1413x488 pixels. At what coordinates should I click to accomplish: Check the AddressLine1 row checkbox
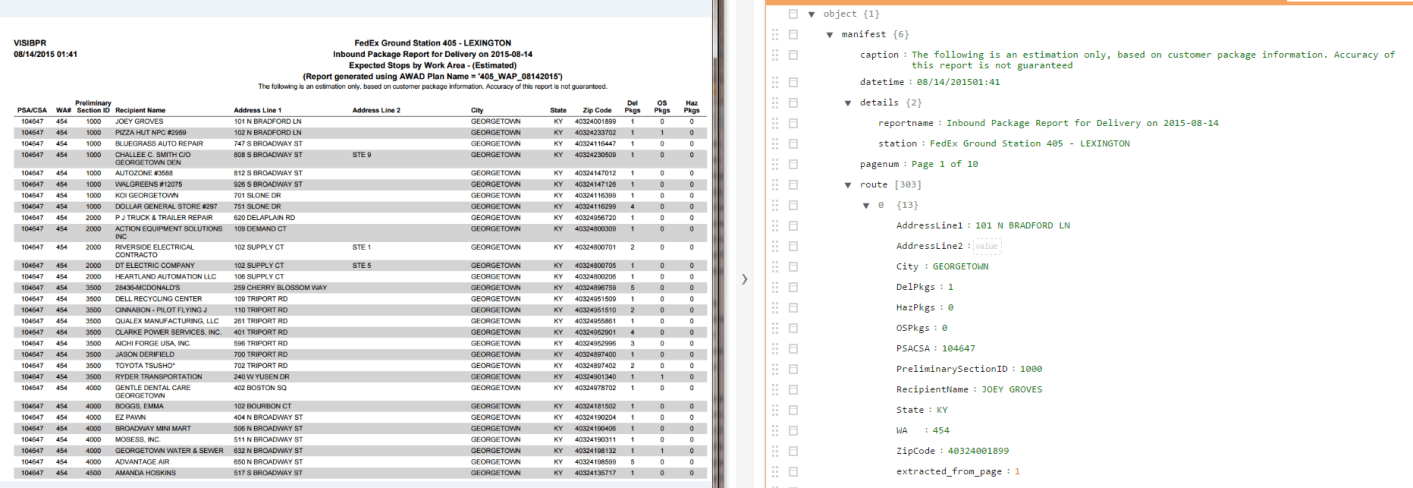point(793,225)
